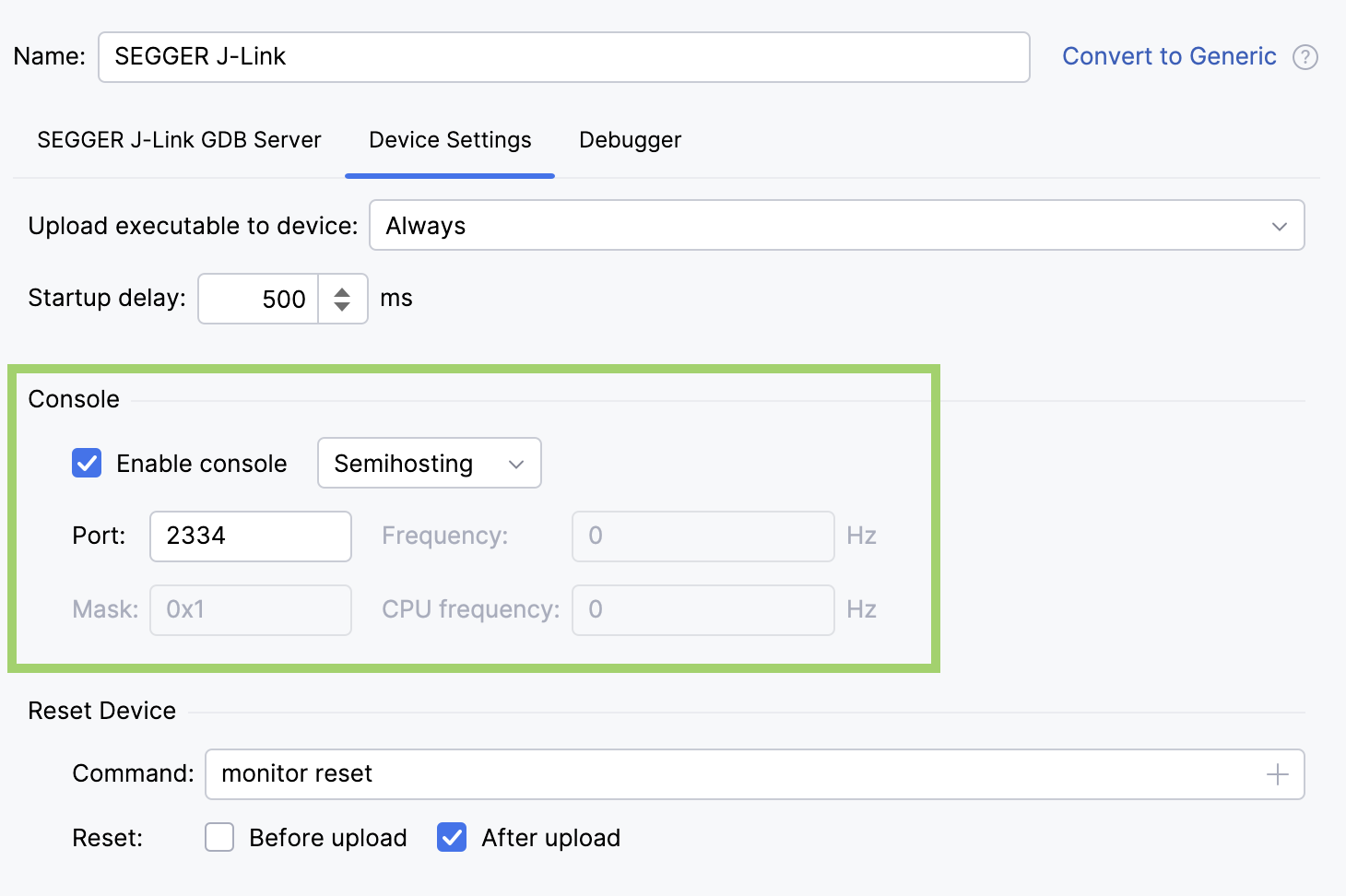1346x896 pixels.
Task: Click the down arrow to decrease startup delay
Action: coord(342,307)
